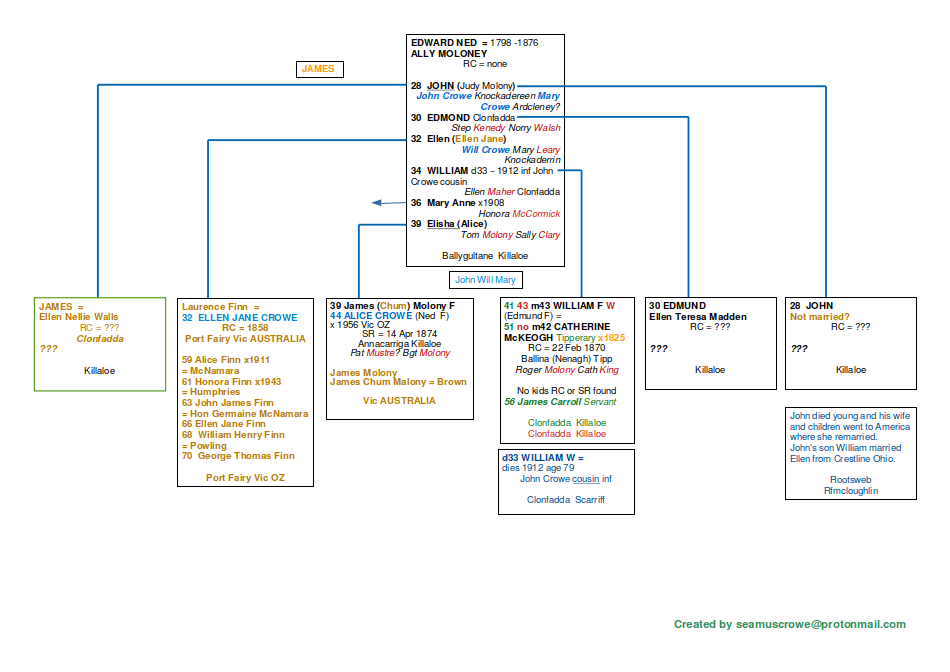Click the Rootsweb source text in note
950x672 pixels.
tap(851, 479)
